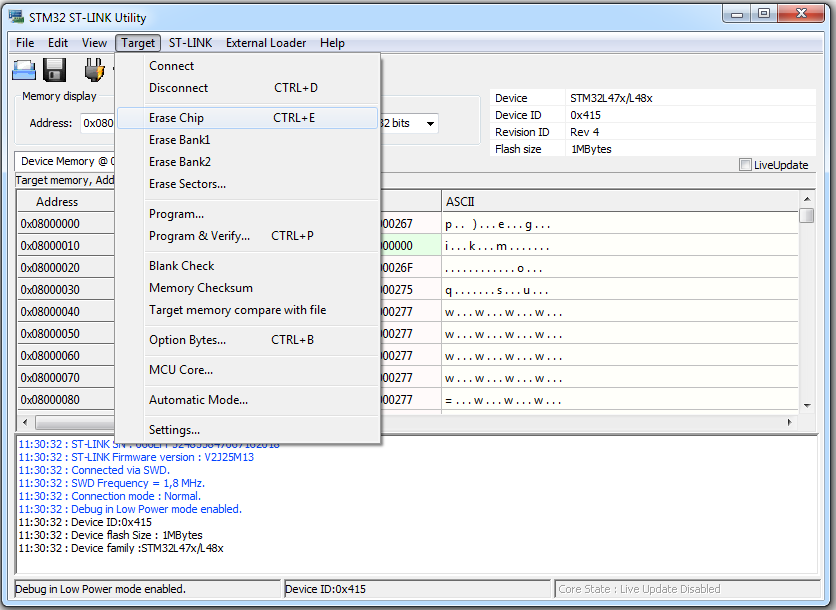This screenshot has height=610, width=836.
Task: Open the View menu
Action: pos(94,43)
